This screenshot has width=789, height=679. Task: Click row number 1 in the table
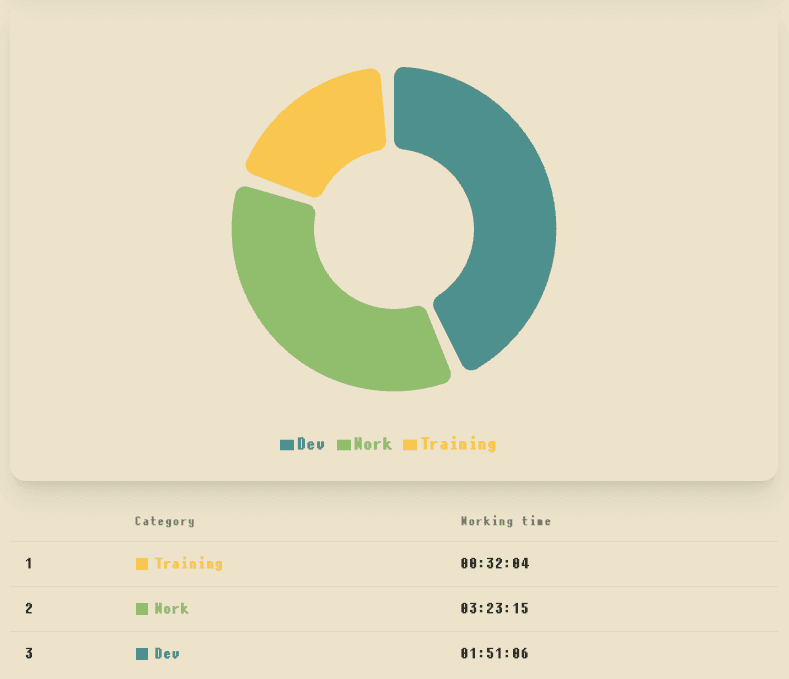(29, 563)
